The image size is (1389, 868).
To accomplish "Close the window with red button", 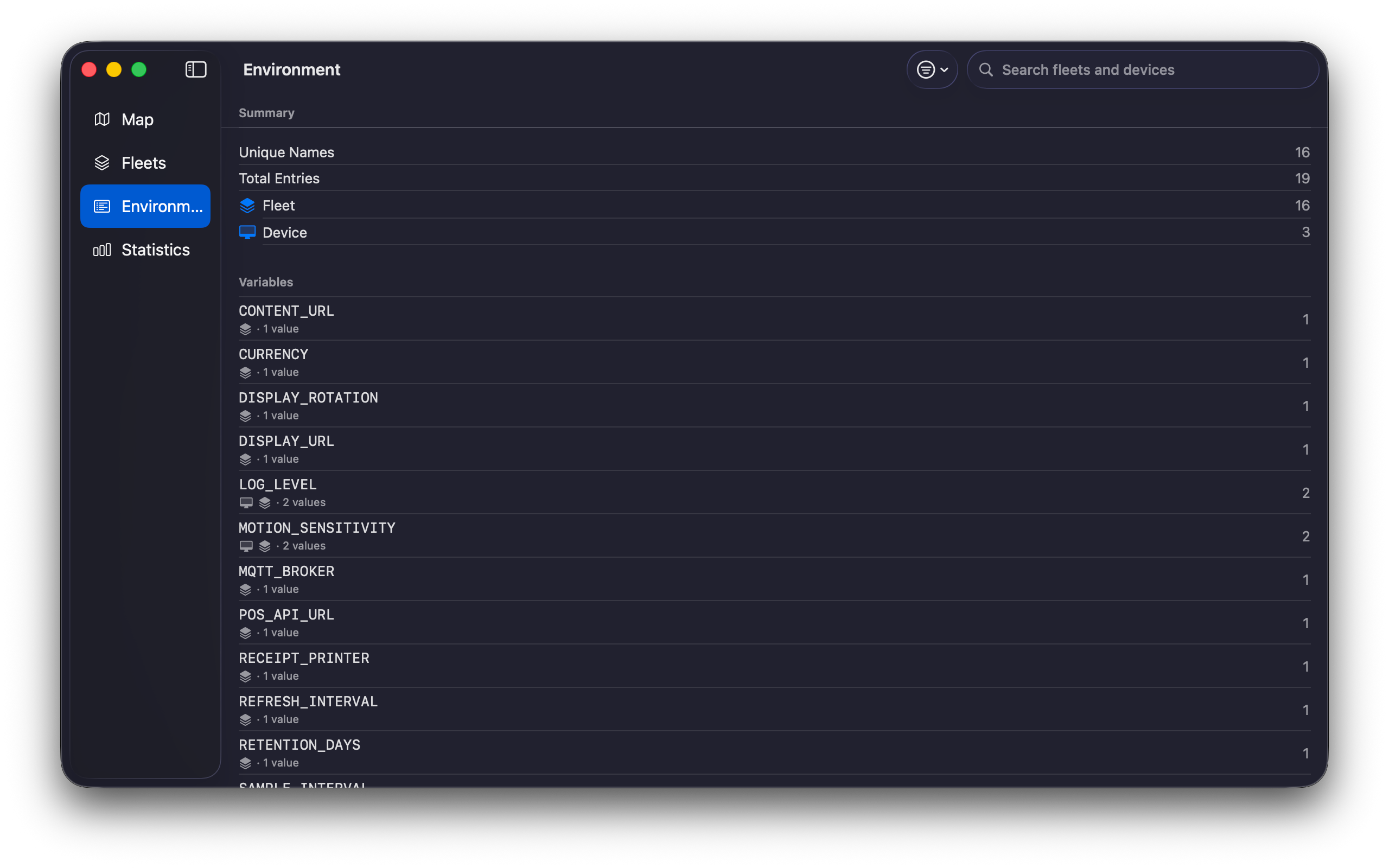I will pos(89,69).
